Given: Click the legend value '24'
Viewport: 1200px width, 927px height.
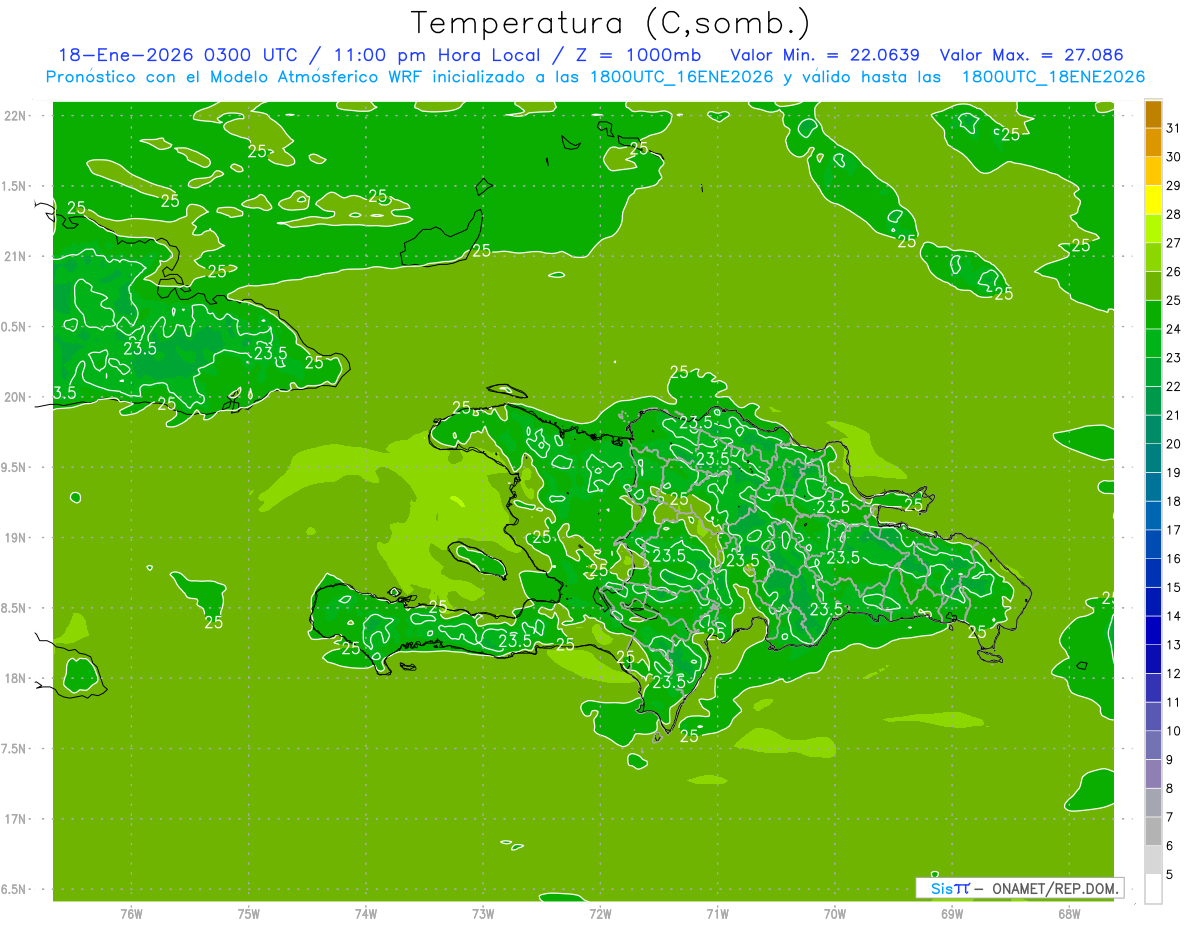Looking at the screenshot, I should (1174, 329).
